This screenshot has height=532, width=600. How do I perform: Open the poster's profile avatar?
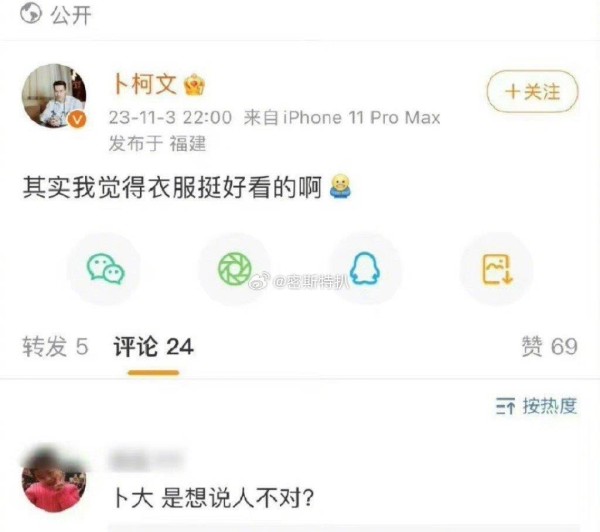pos(54,96)
